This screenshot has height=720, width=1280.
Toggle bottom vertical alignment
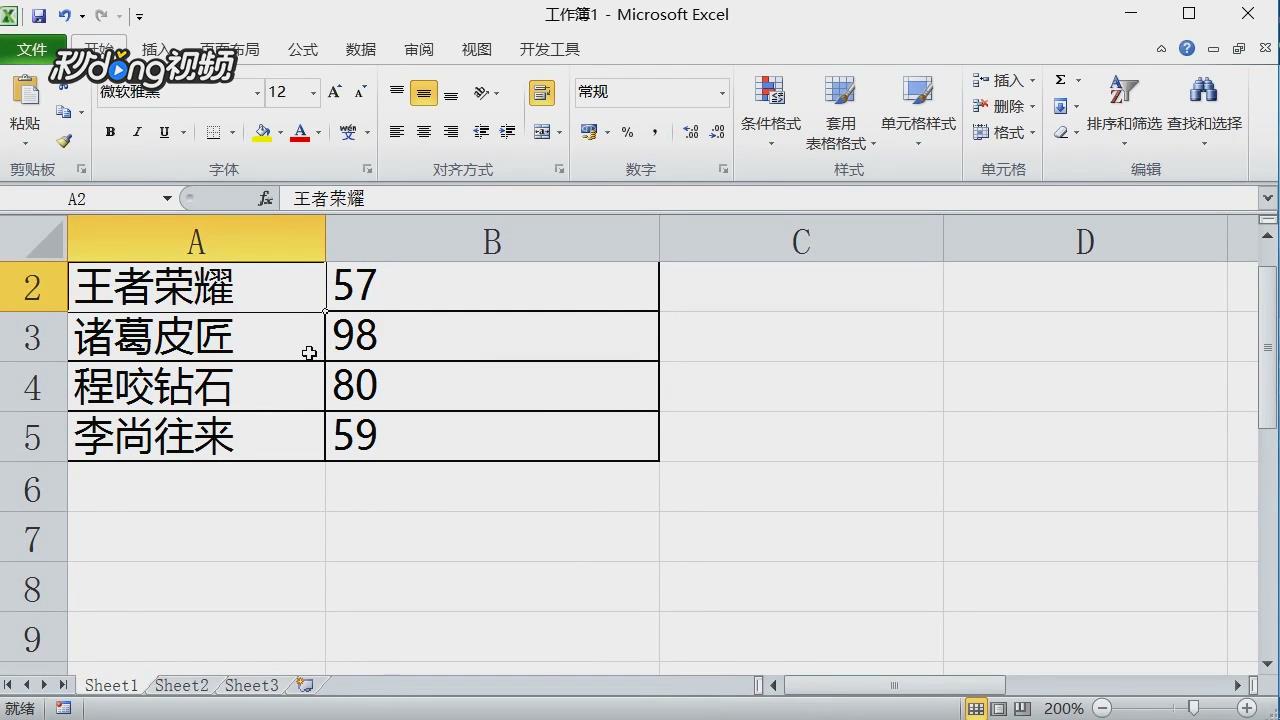[x=451, y=93]
